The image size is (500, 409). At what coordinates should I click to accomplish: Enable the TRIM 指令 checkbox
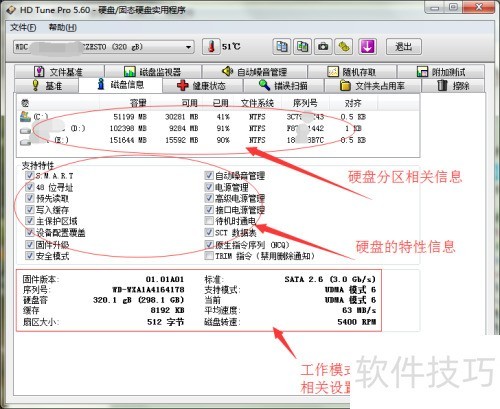[209, 256]
